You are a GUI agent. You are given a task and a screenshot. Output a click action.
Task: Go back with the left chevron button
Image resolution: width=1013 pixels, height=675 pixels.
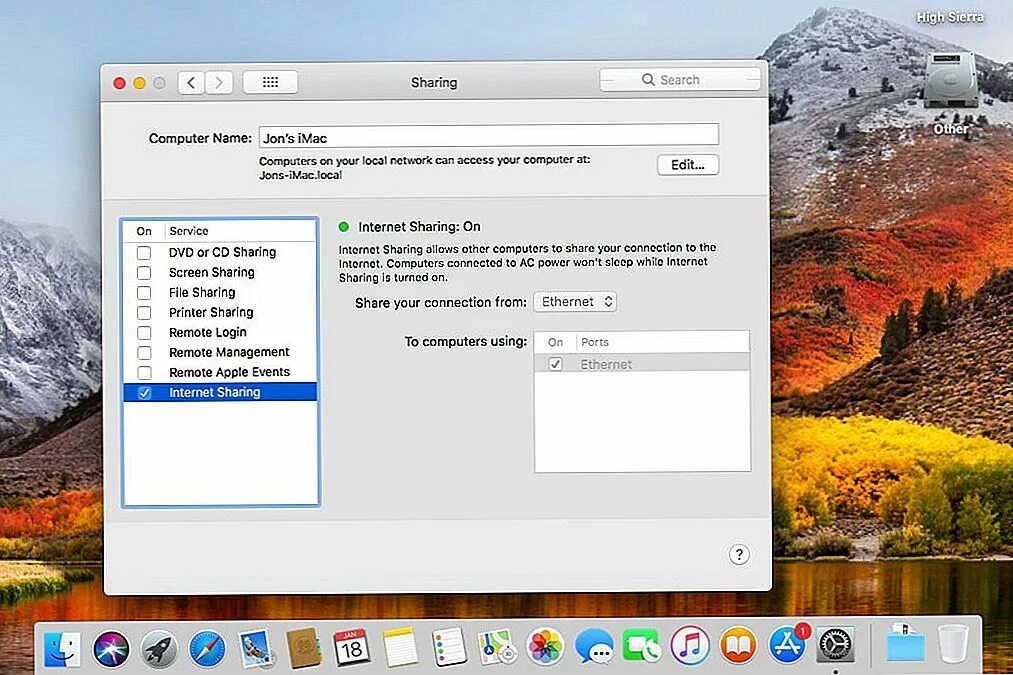[x=191, y=82]
